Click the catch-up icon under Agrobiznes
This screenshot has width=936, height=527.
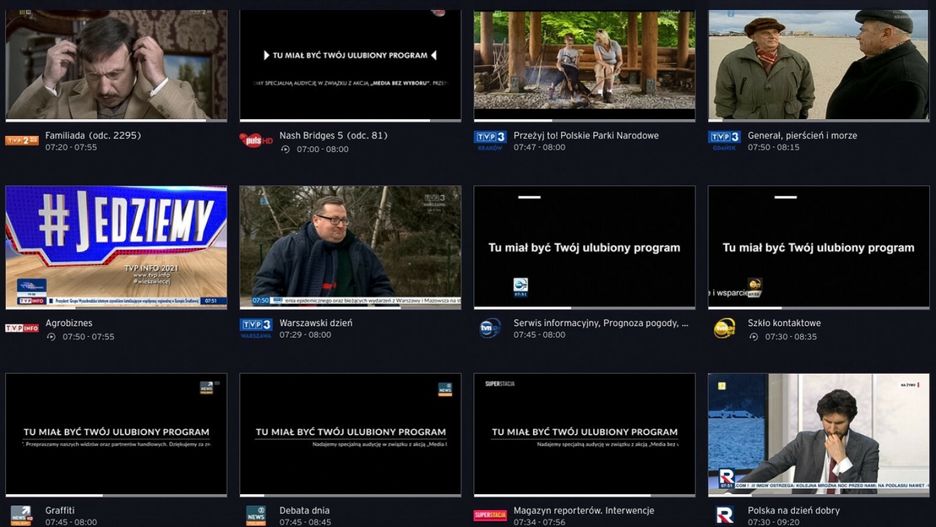(51, 337)
